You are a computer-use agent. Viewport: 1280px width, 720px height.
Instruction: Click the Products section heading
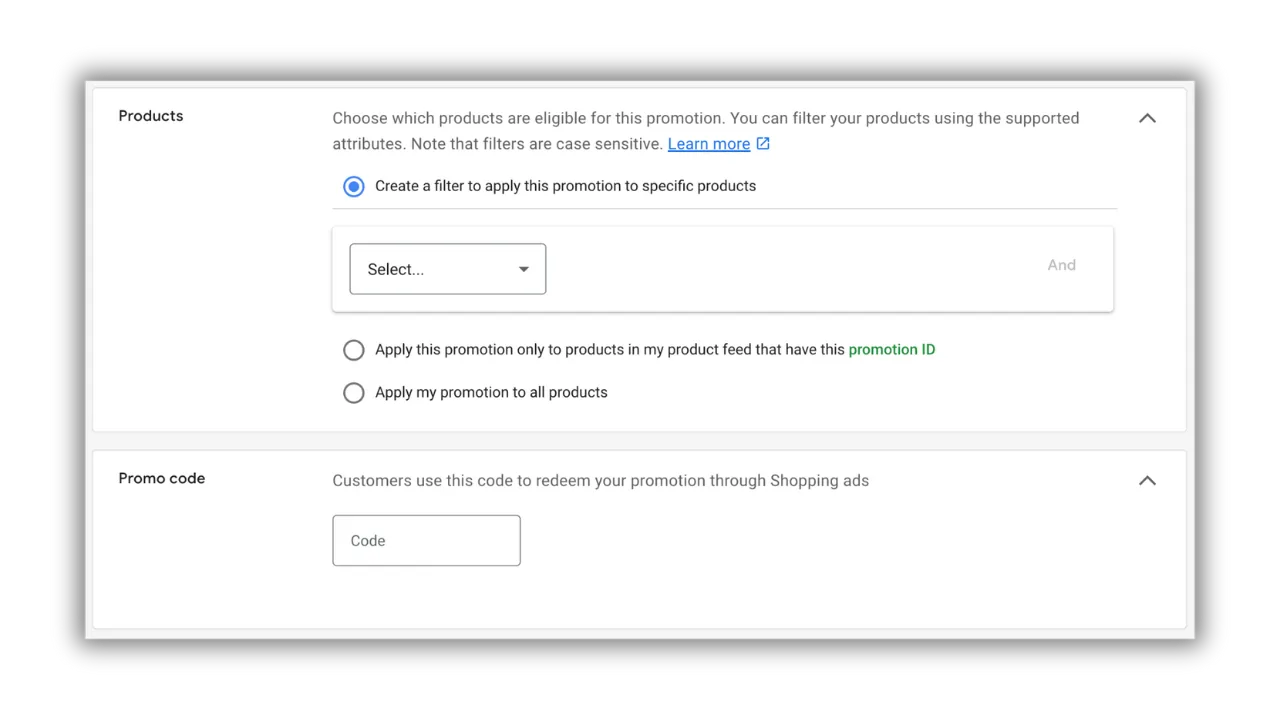point(151,116)
